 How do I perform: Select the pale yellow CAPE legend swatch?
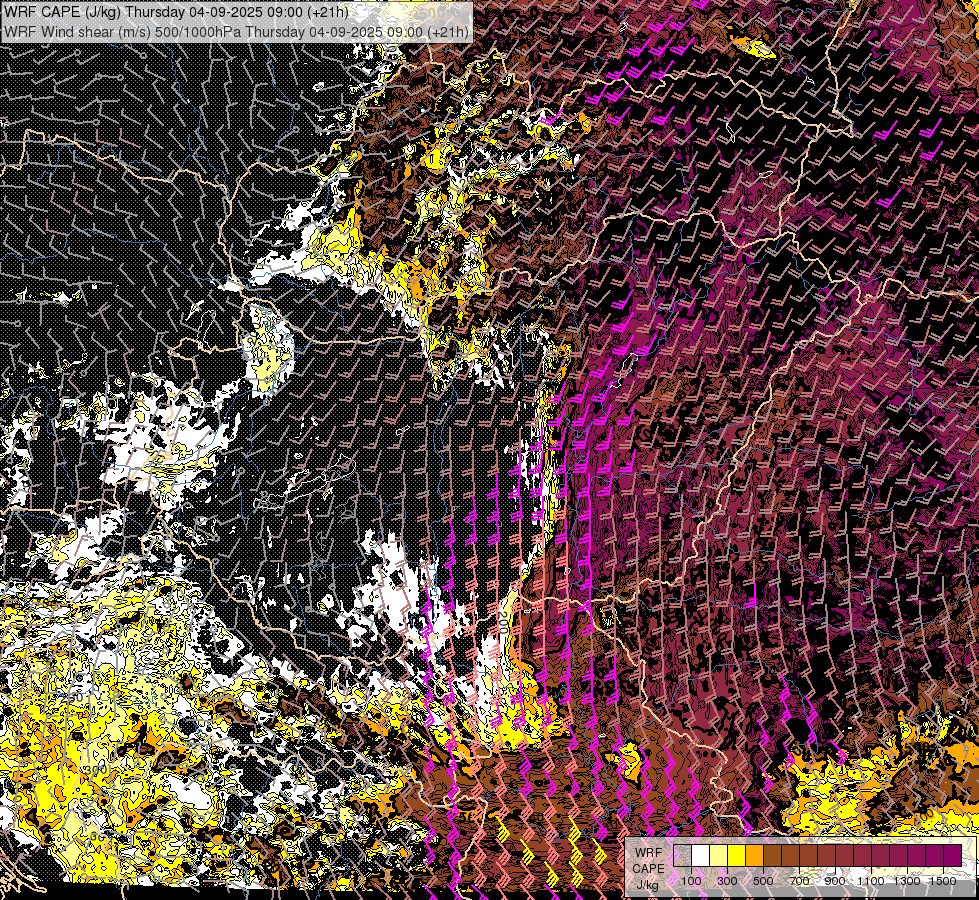click(719, 855)
